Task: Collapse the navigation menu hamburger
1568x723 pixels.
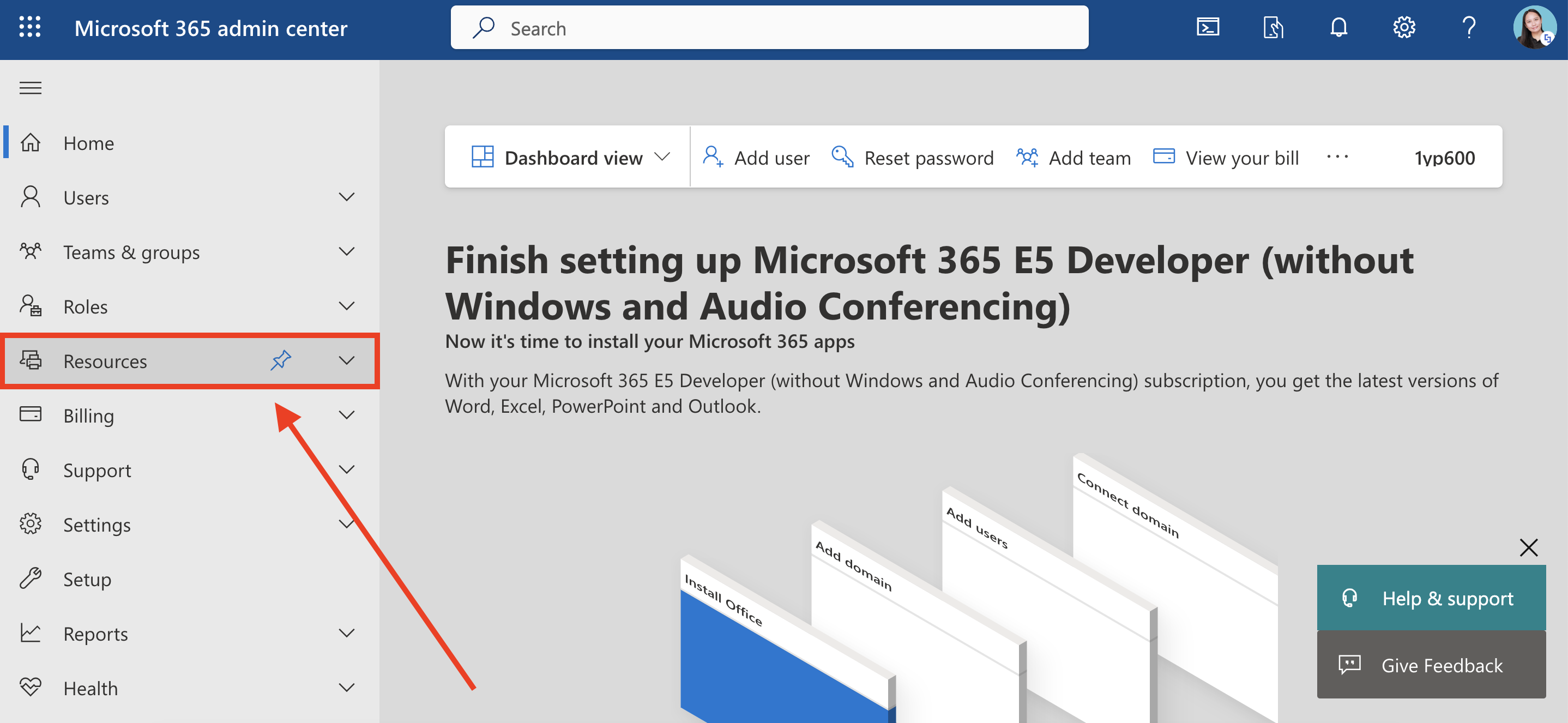Action: [31, 88]
